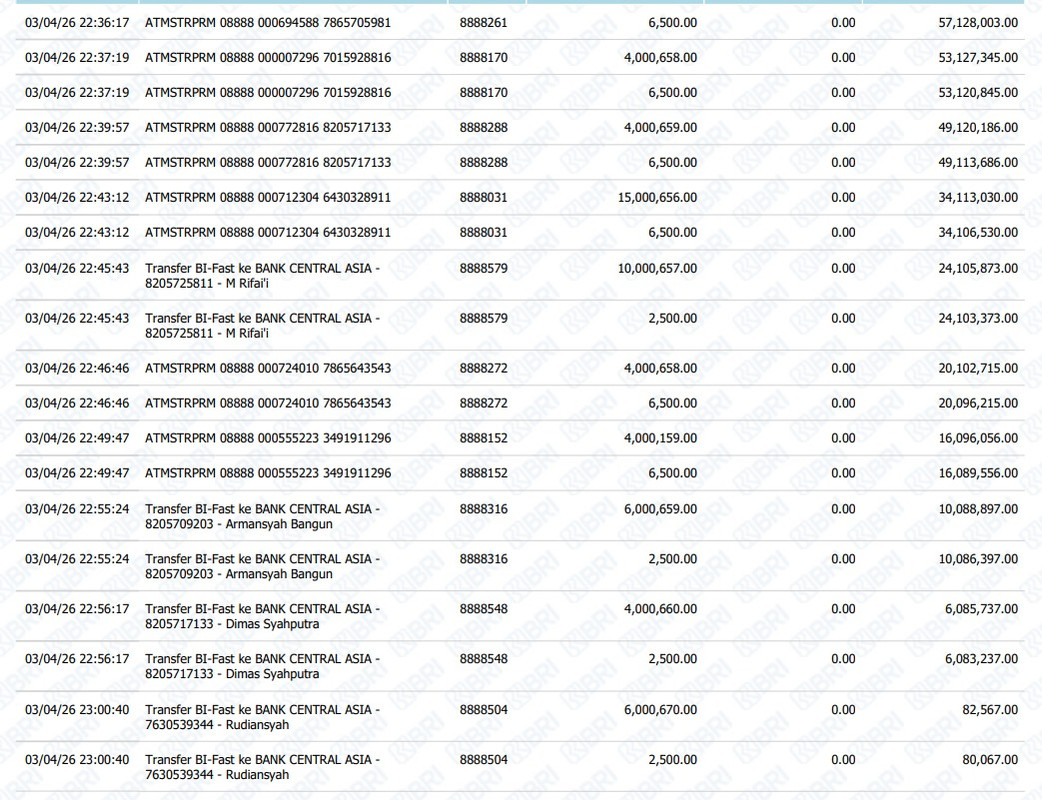This screenshot has height=800, width=1042.
Task: Select debit amount 15,000,656.00
Action: [657, 197]
